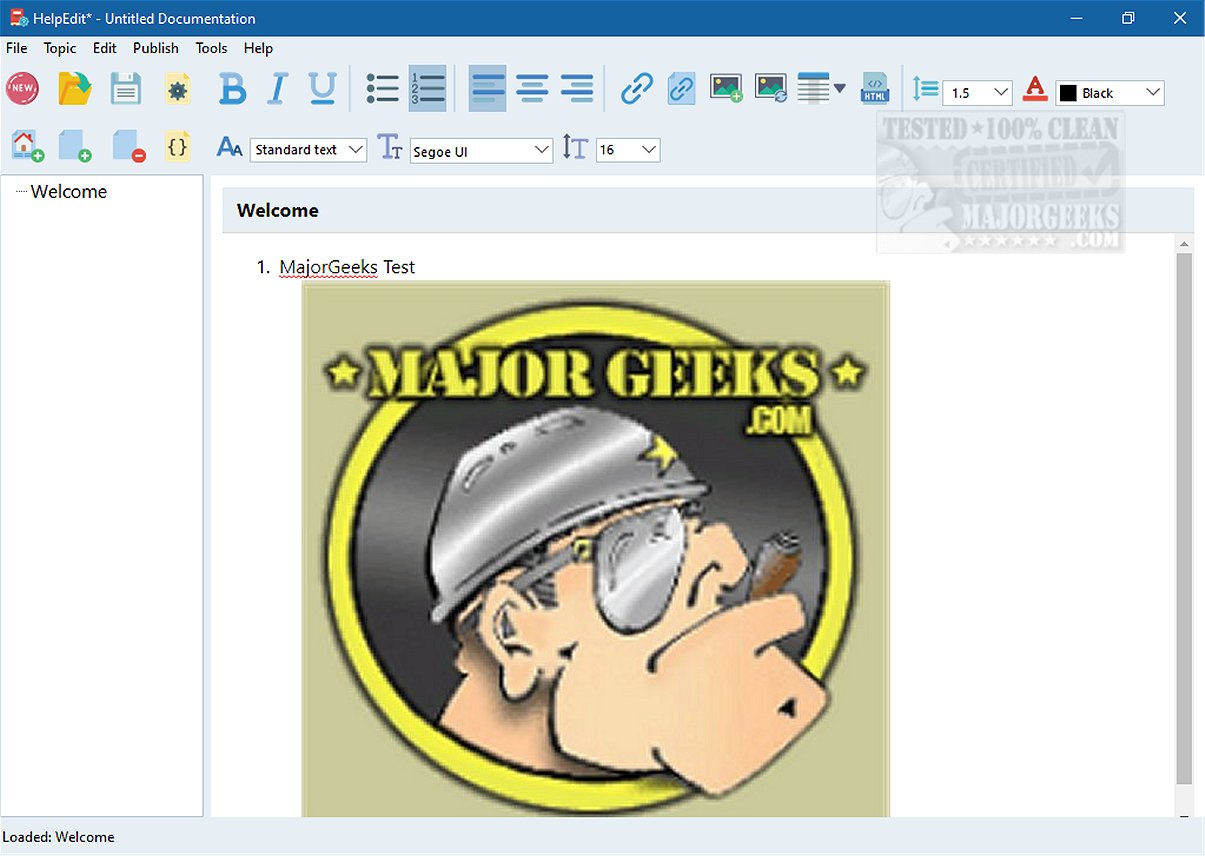The height and width of the screenshot is (856, 1205).
Task: Delete the topic with the red-minus page icon
Action: (129, 147)
